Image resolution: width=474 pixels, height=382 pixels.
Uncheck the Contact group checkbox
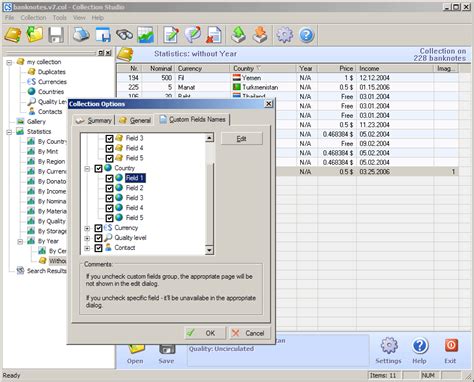click(x=98, y=248)
